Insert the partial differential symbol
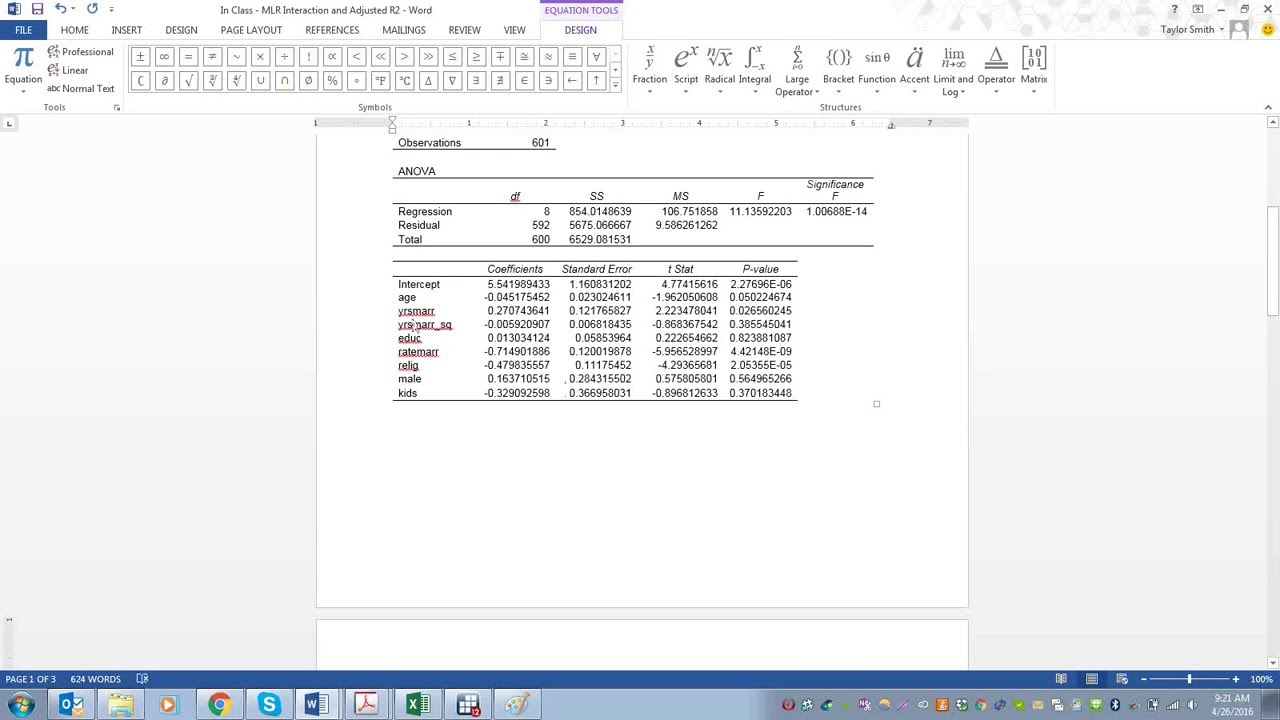Viewport: 1280px width, 720px height. (164, 81)
